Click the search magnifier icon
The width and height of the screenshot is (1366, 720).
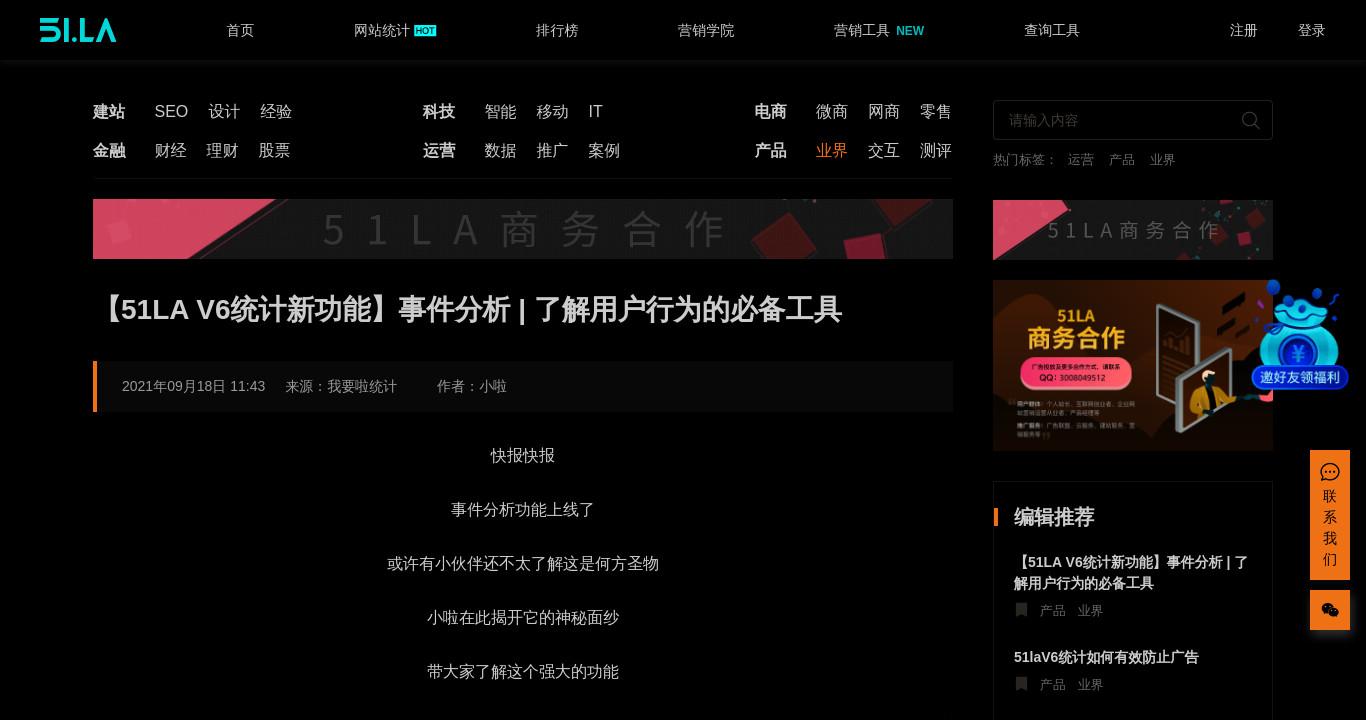[x=1250, y=120]
